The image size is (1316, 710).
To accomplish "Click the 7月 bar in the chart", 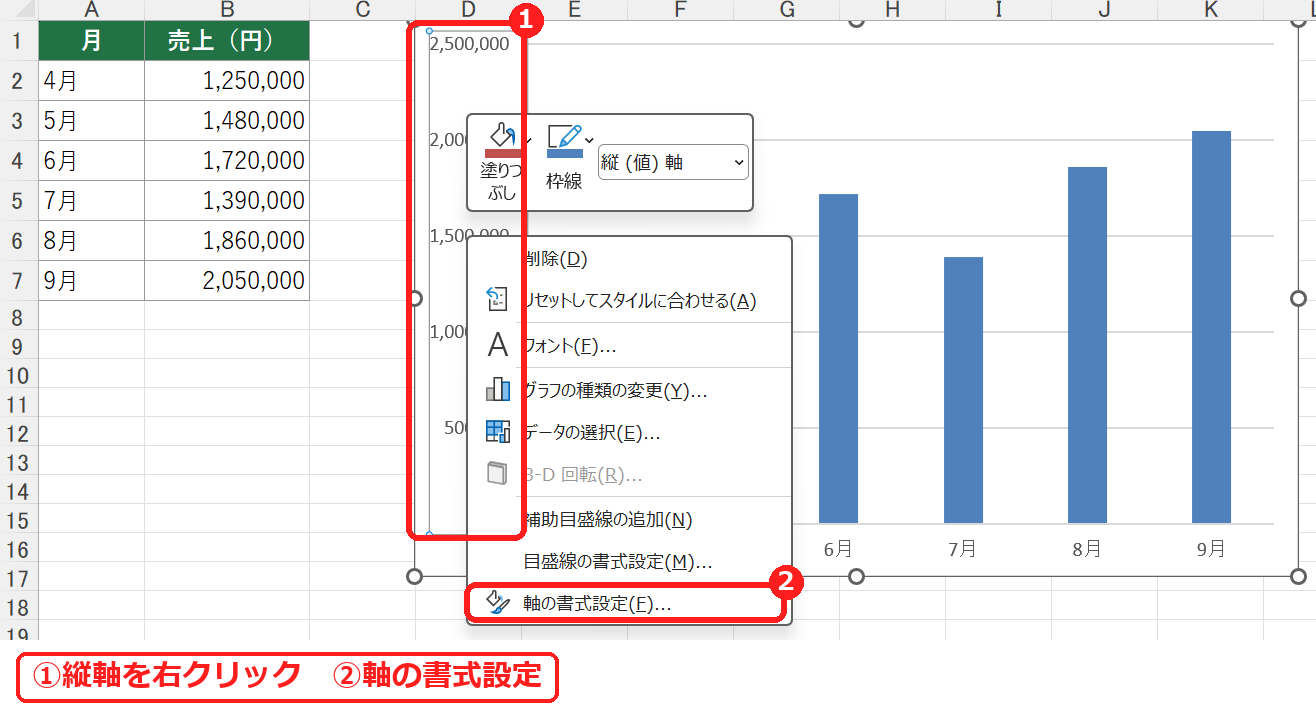I will 963,390.
